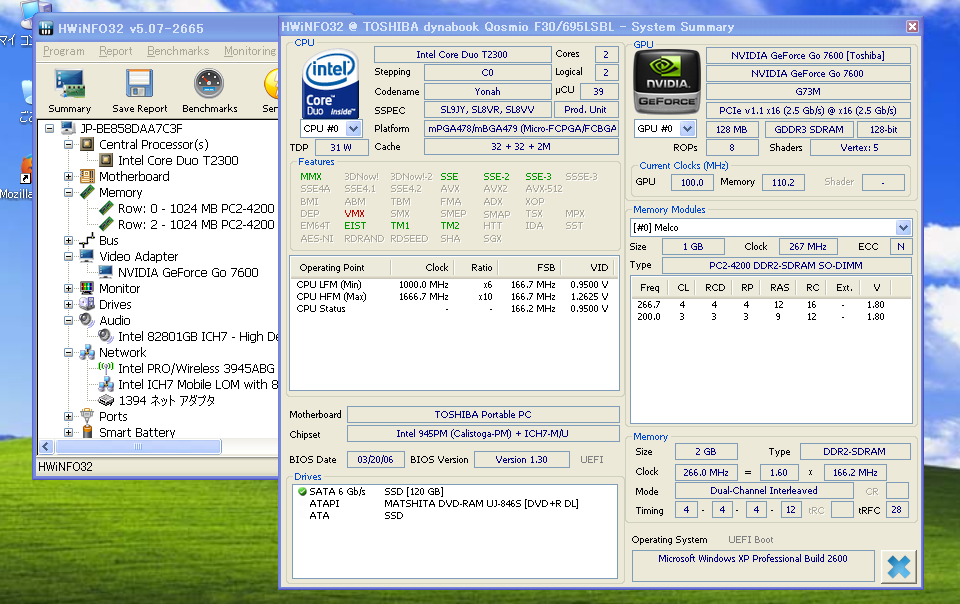Expand the Motherboard node
The height and width of the screenshot is (604, 960).
[x=69, y=176]
